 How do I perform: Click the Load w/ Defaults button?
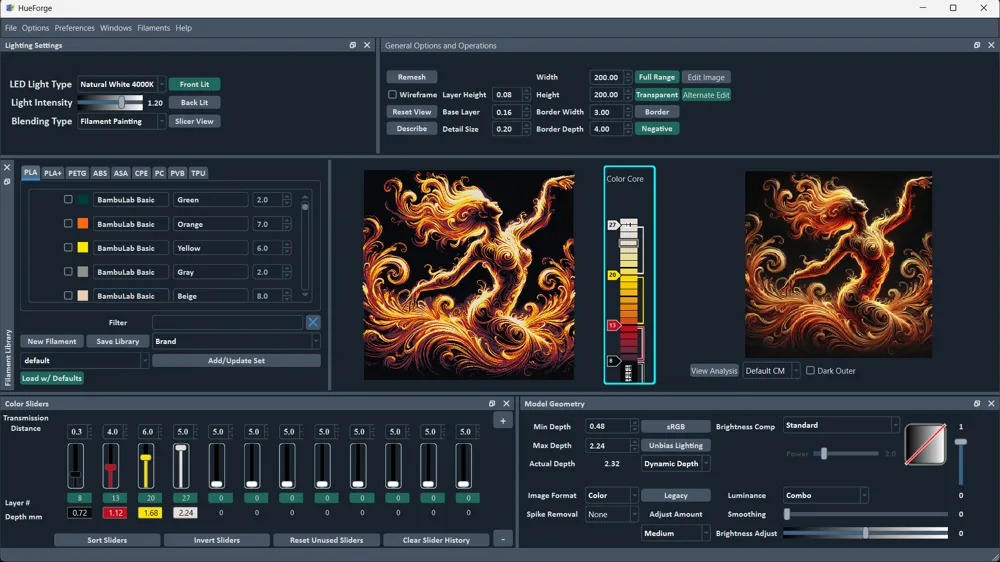pos(52,378)
